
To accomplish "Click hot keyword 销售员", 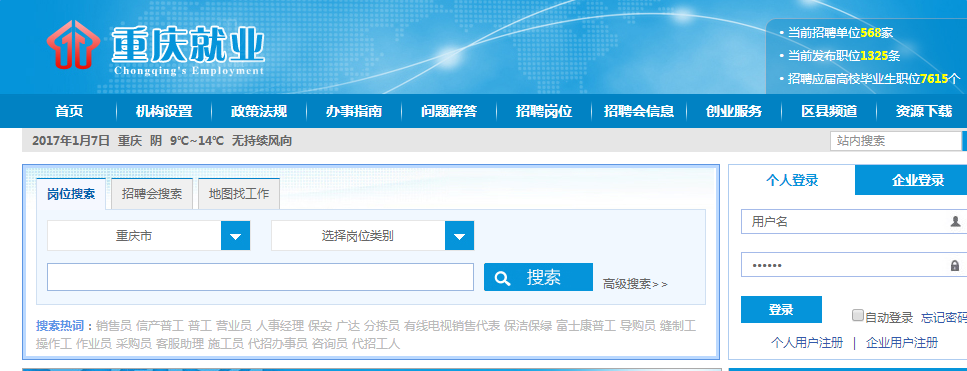I will point(113,326).
